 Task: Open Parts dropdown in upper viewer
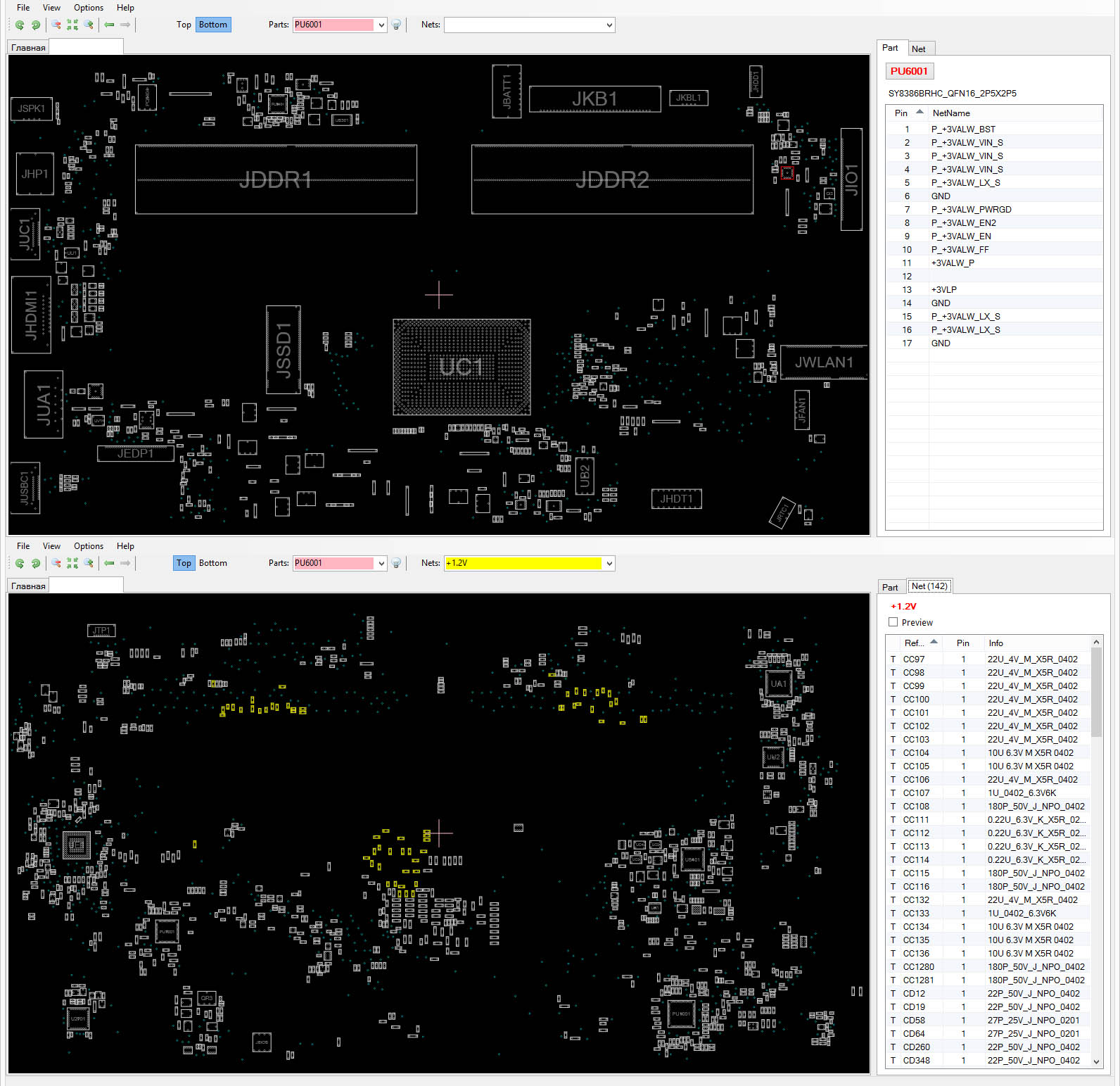pos(381,25)
